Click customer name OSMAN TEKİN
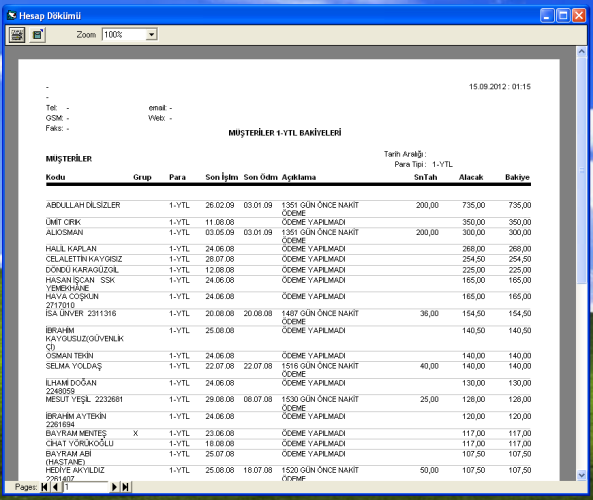 pyautogui.click(x=70, y=356)
